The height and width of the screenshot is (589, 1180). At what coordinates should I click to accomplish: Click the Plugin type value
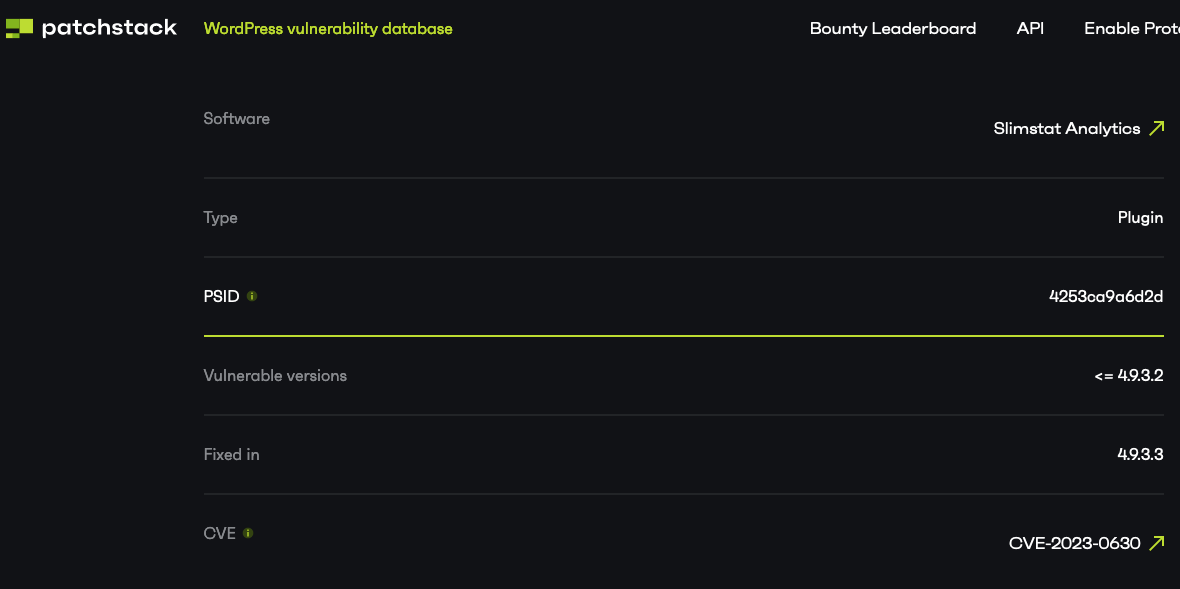tap(1141, 218)
